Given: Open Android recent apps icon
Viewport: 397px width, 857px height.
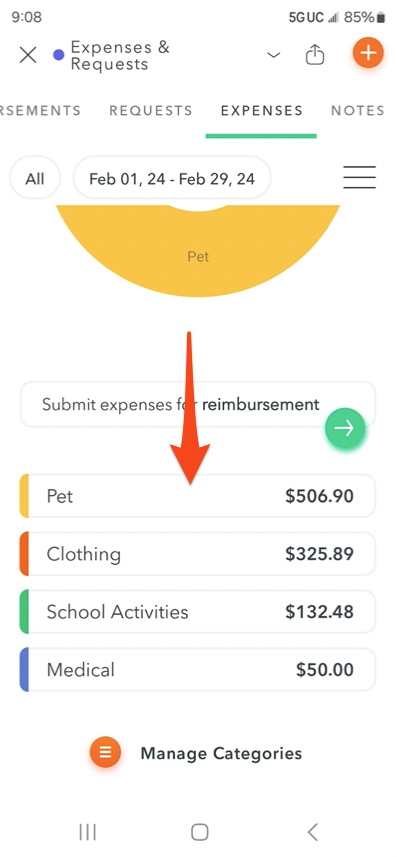Looking at the screenshot, I should click(x=87, y=832).
